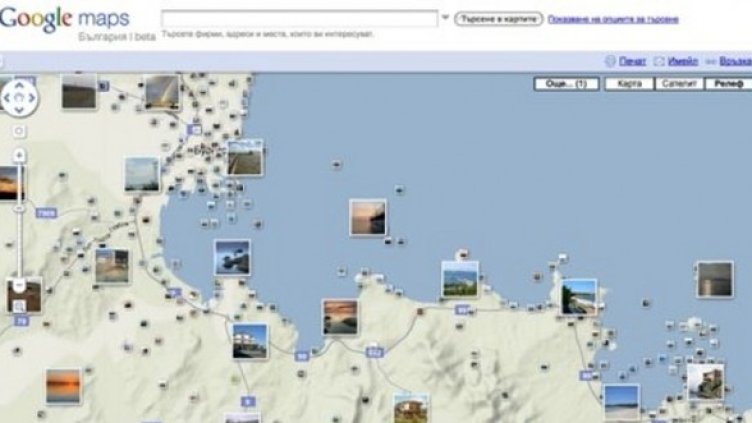Click the pan up arrow on navigation control
The width and height of the screenshot is (752, 423).
pyautogui.click(x=20, y=88)
